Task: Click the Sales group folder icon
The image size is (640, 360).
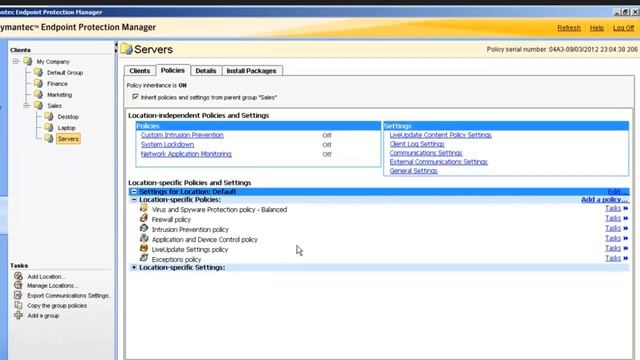Action: pyautogui.click(x=38, y=105)
